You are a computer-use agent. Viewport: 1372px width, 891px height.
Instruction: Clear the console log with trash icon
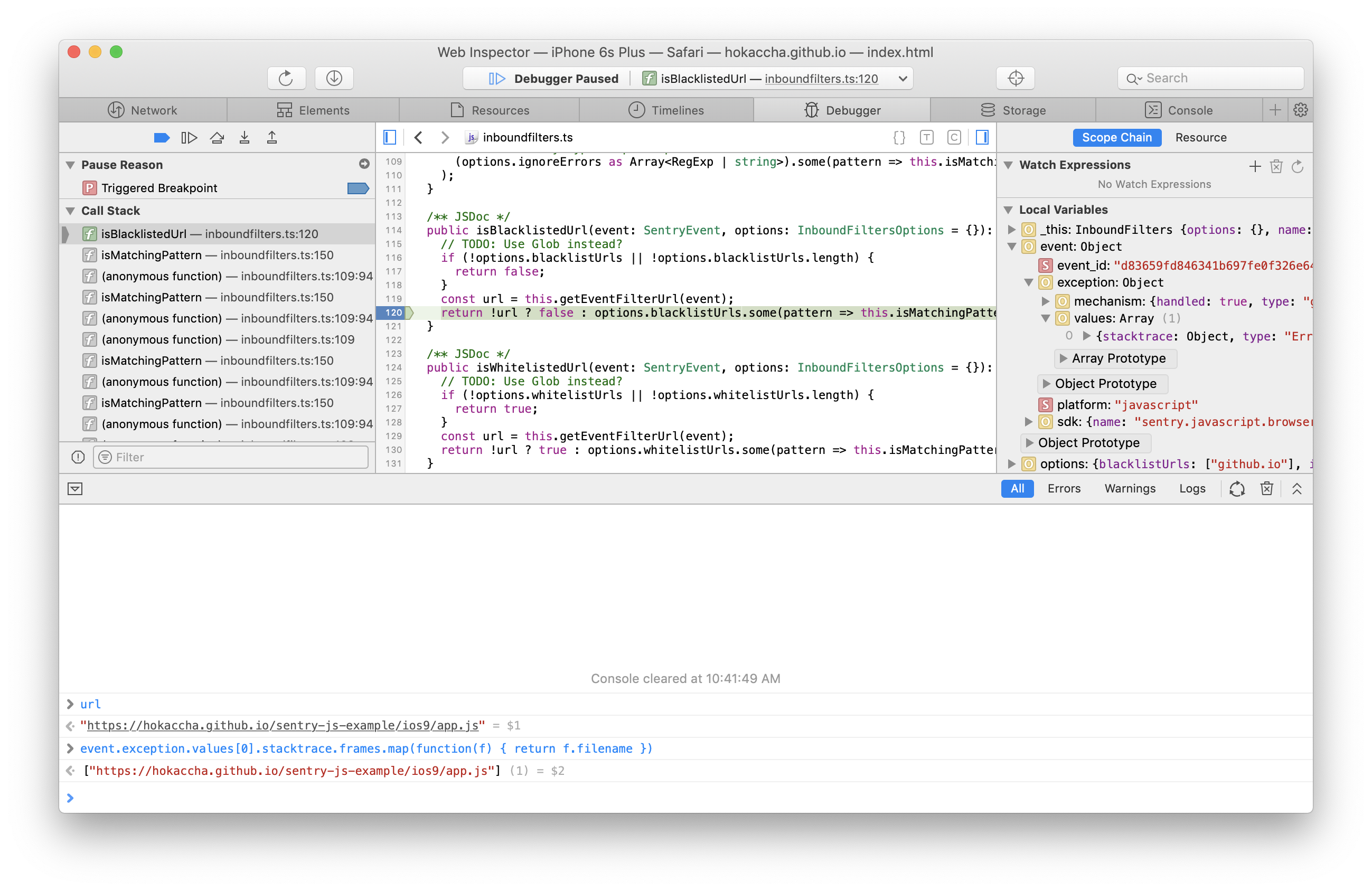click(x=1266, y=489)
